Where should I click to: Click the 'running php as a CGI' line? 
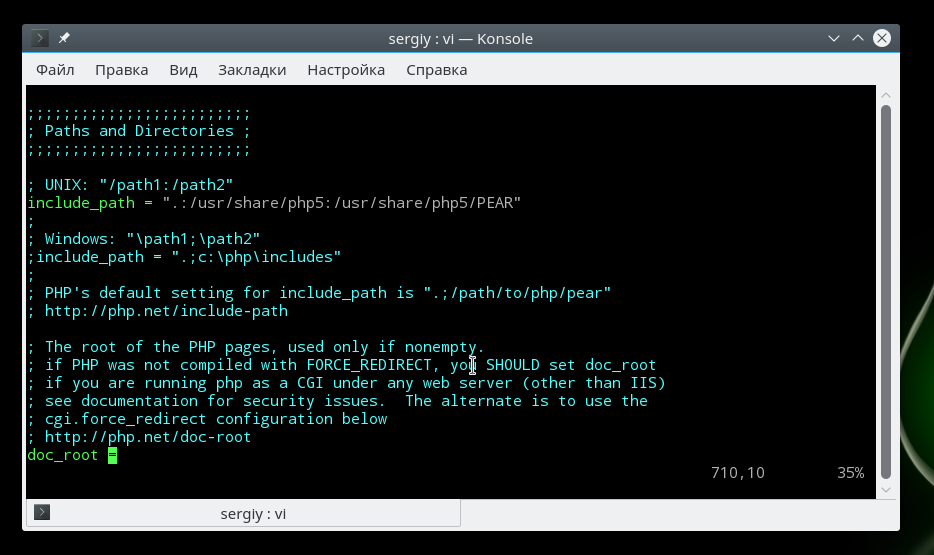pyautogui.click(x=346, y=383)
